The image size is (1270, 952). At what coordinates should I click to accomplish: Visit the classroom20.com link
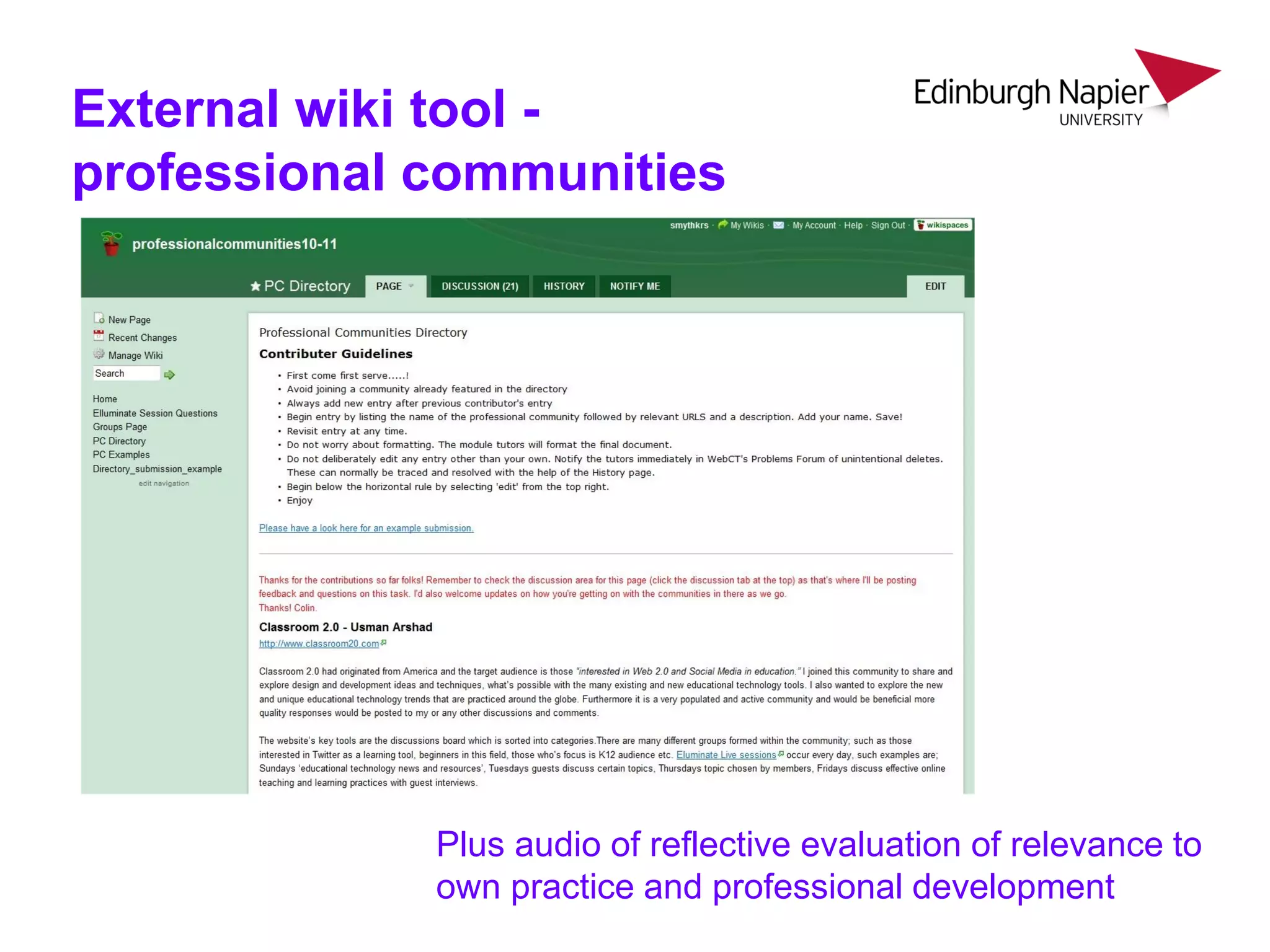click(319, 644)
